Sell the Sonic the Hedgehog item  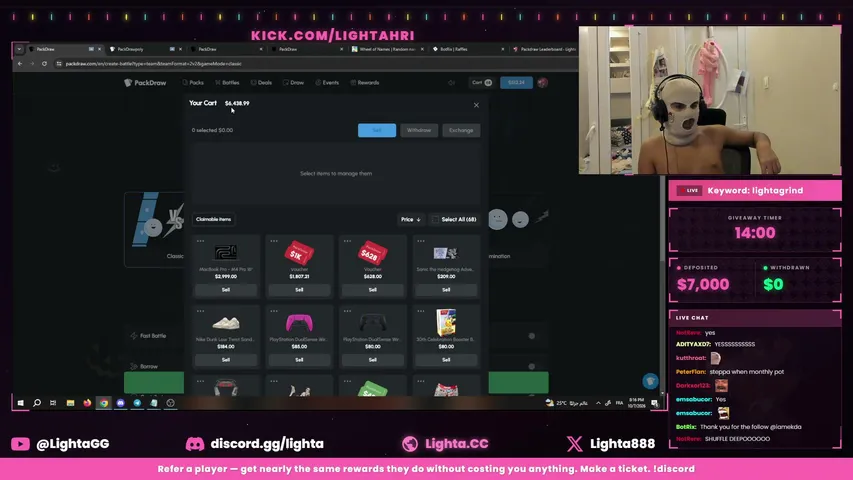click(x=446, y=290)
